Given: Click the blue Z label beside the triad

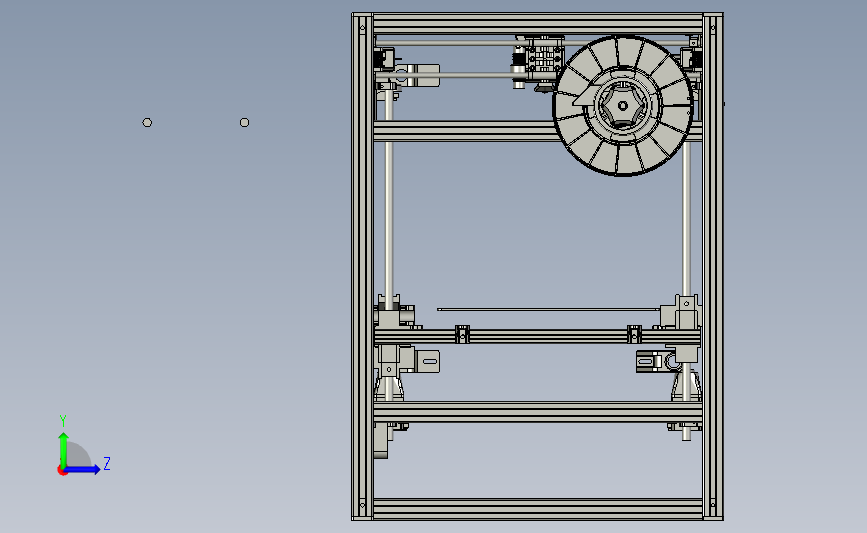Looking at the screenshot, I should [107, 463].
